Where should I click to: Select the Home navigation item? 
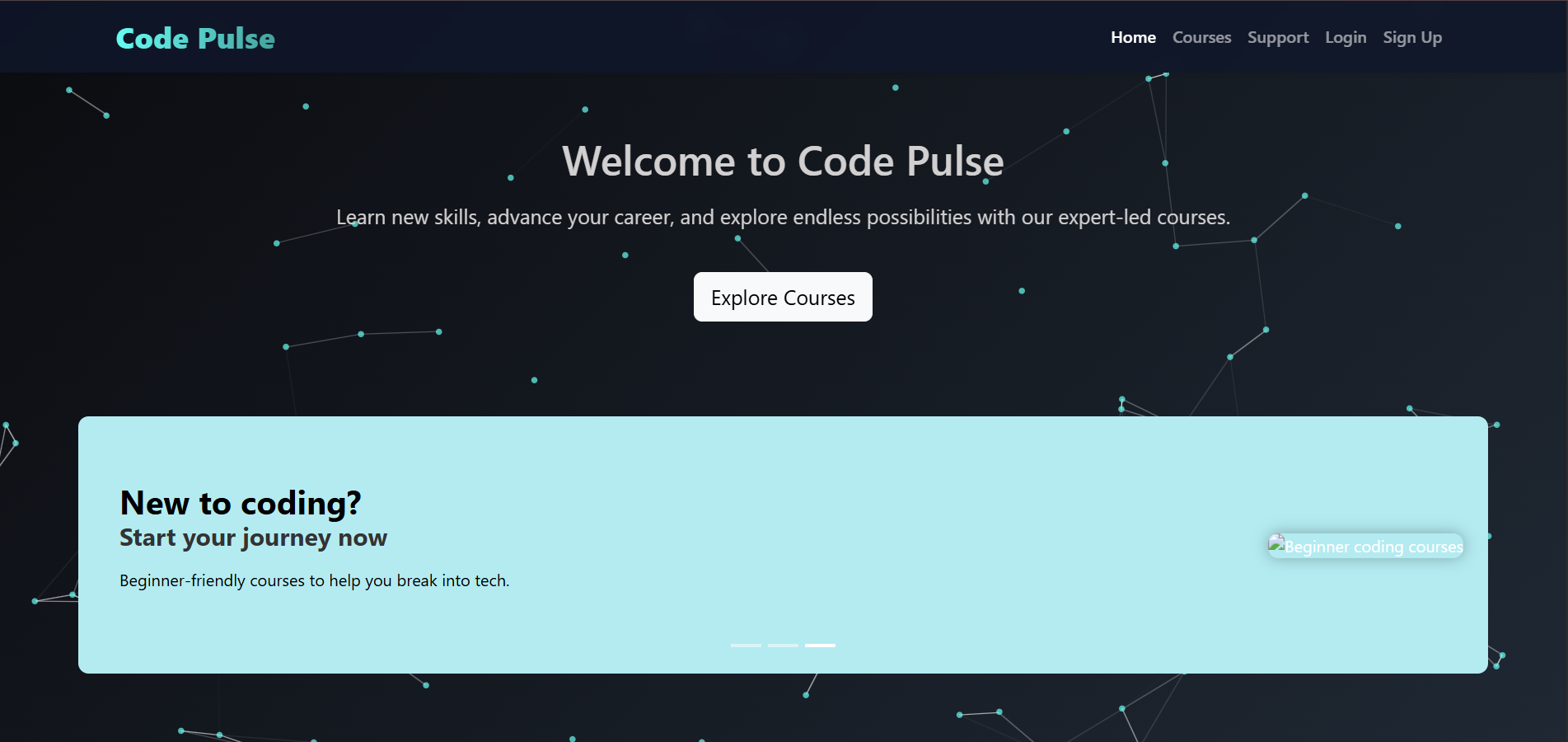pyautogui.click(x=1133, y=37)
